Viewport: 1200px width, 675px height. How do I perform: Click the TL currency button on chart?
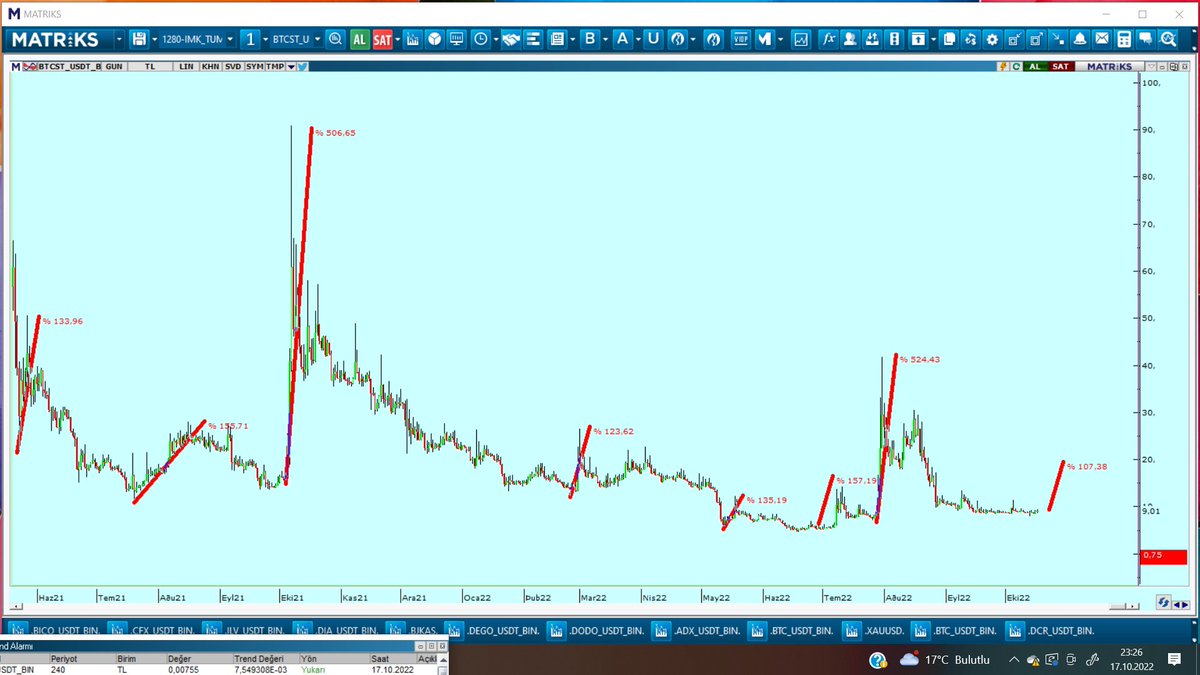[150, 66]
